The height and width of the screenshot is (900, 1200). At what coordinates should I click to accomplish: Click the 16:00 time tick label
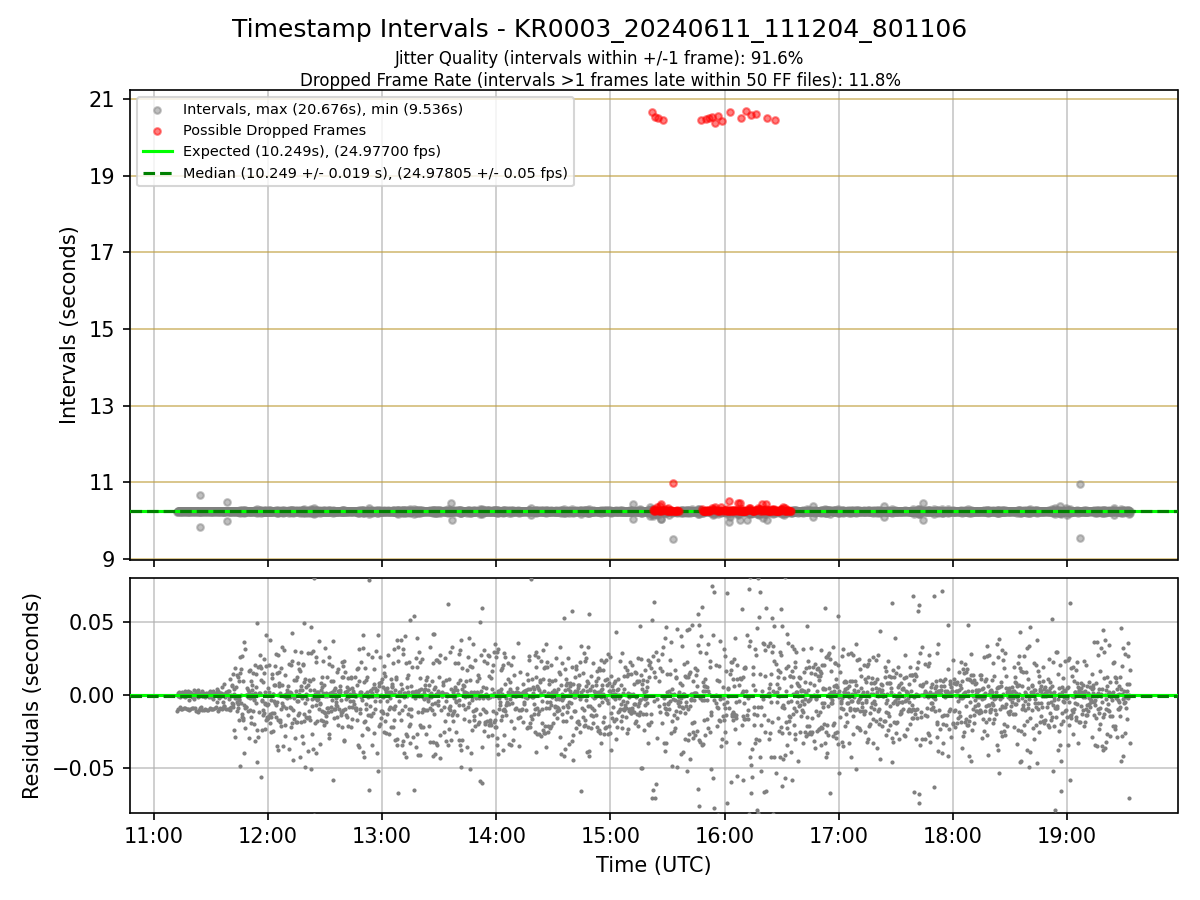[724, 834]
